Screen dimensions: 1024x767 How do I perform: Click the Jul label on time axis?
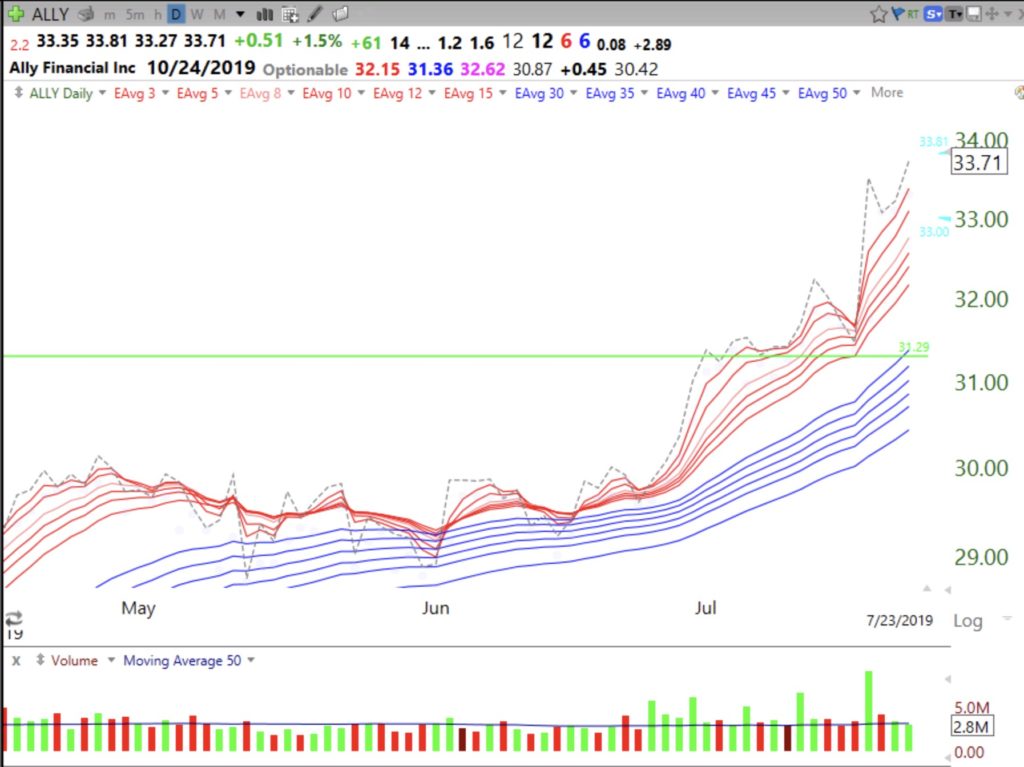click(x=705, y=608)
